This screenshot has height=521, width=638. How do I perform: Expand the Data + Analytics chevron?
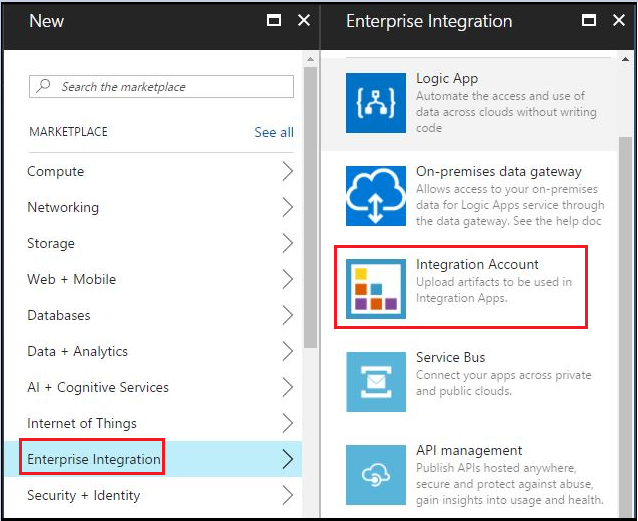pos(288,351)
